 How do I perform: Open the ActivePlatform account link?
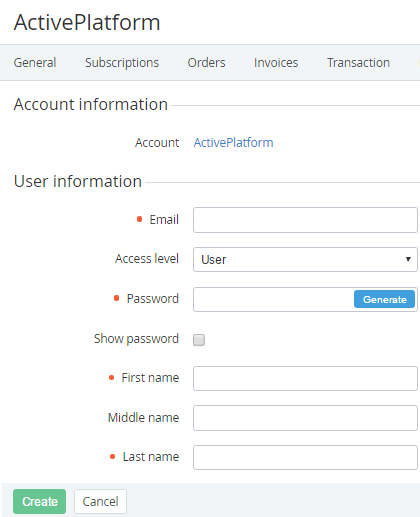tap(233, 143)
